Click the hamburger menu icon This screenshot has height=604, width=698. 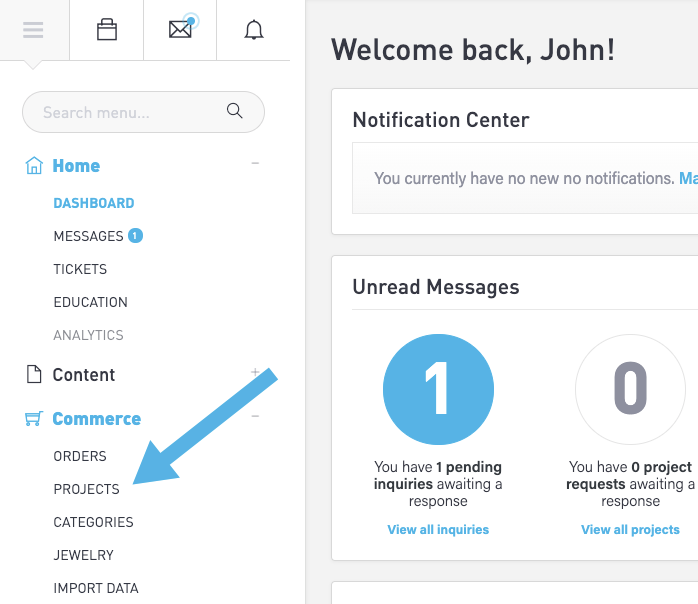click(33, 30)
